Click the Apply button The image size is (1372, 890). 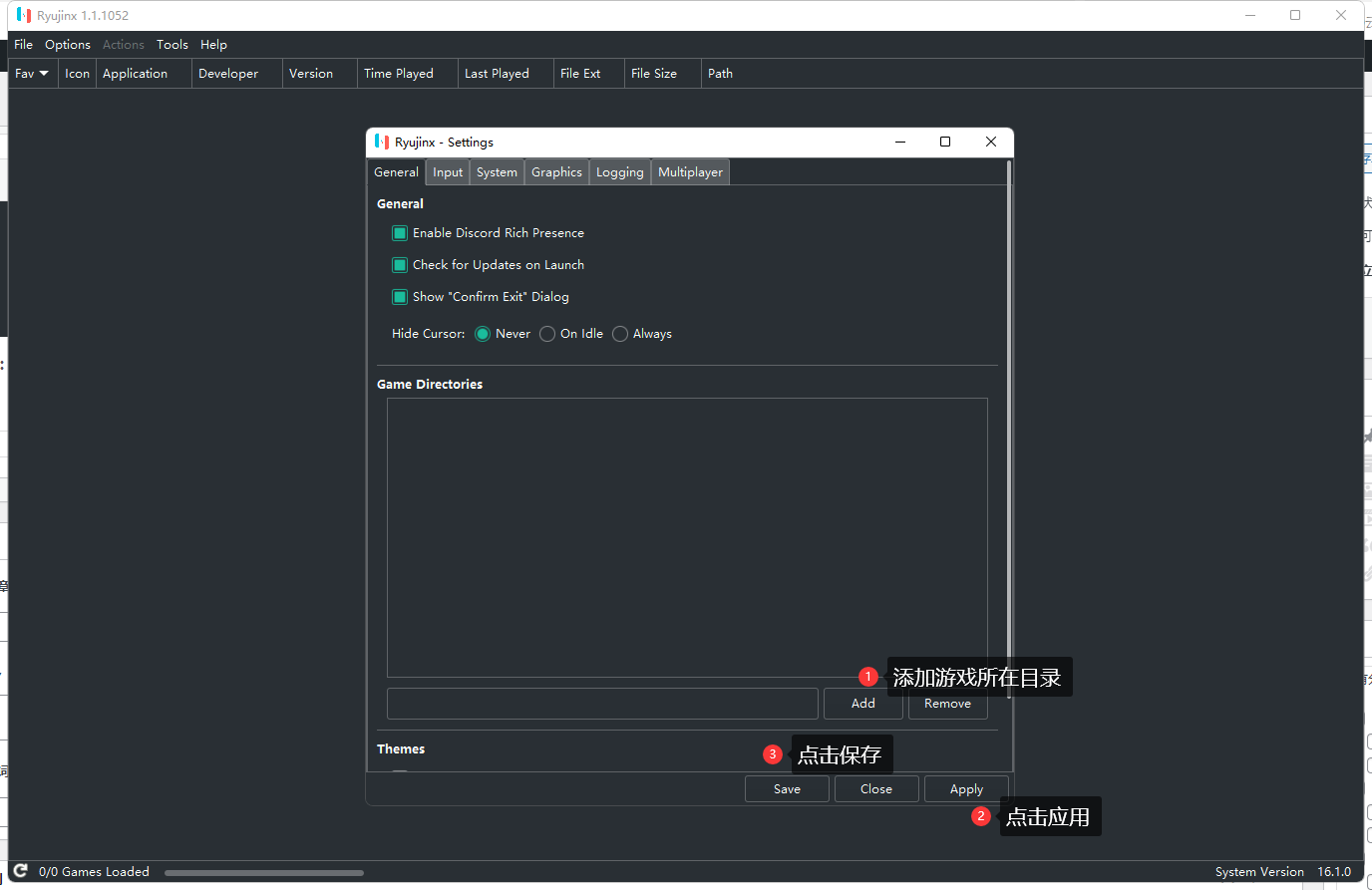(x=966, y=789)
